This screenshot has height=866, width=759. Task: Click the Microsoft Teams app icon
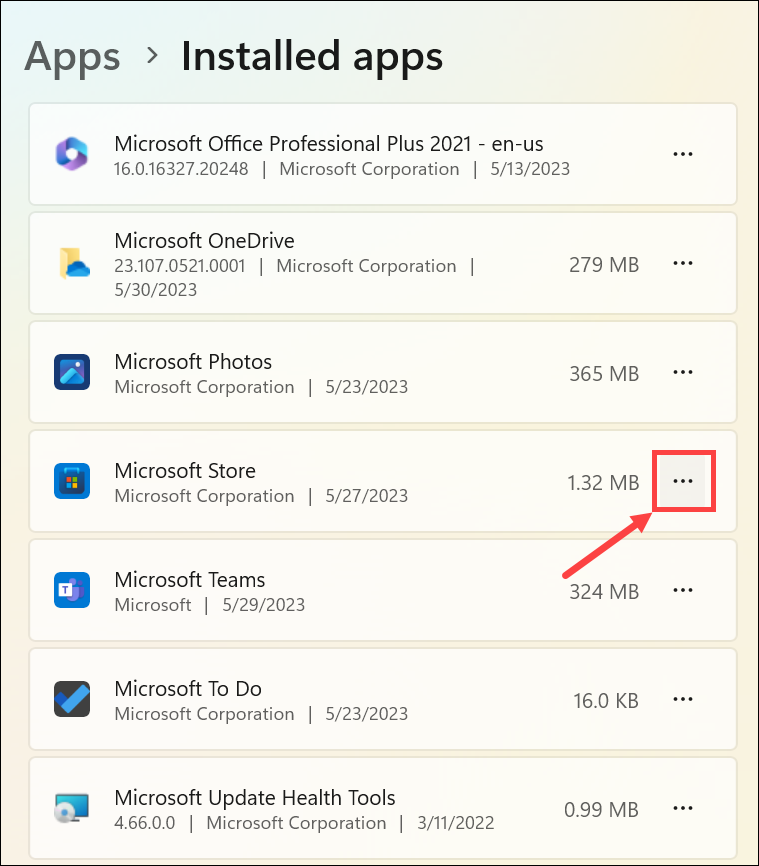tap(72, 591)
